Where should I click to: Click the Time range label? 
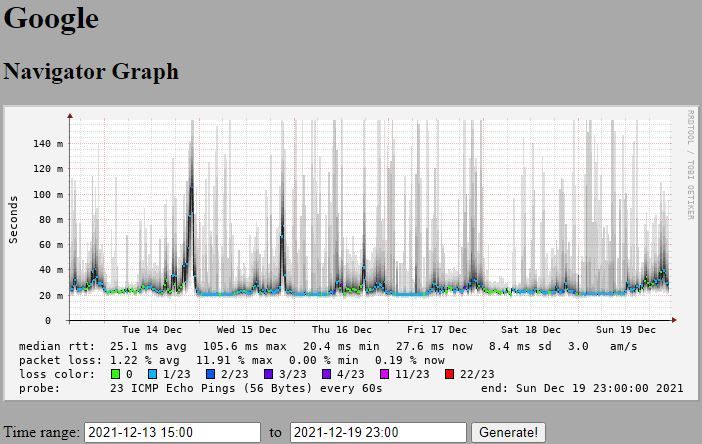click(42, 432)
